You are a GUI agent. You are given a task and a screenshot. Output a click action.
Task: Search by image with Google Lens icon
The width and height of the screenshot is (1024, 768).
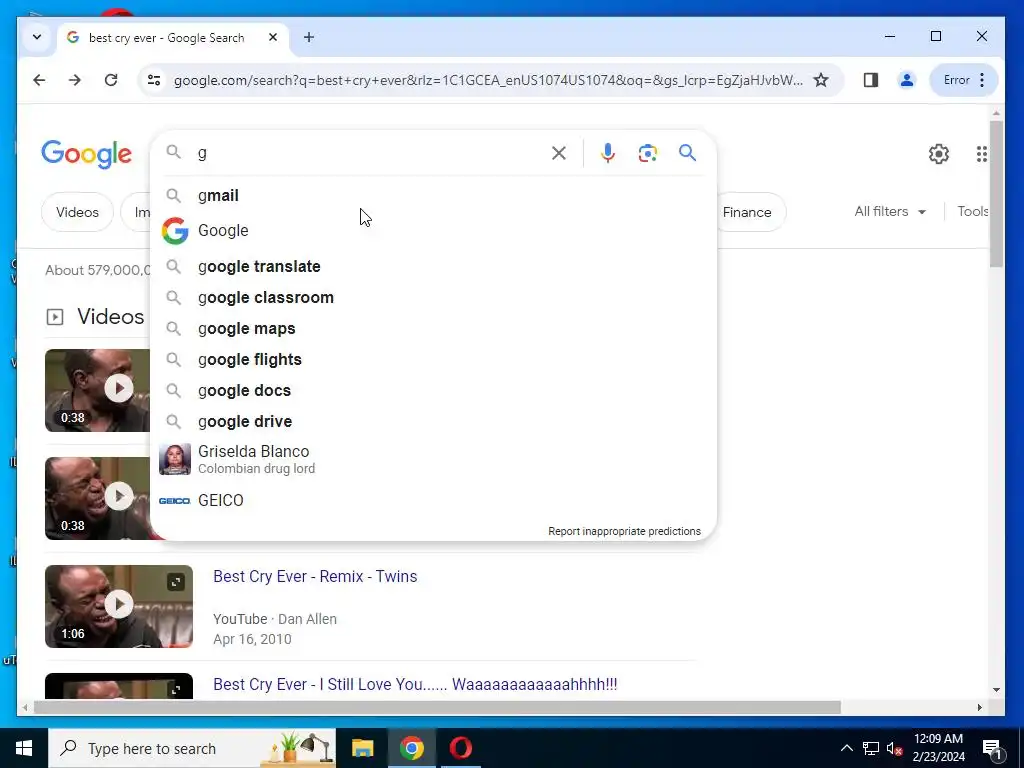pyautogui.click(x=647, y=153)
